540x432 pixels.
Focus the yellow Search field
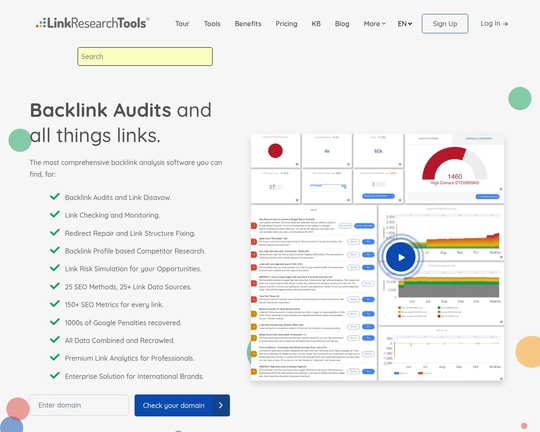145,56
